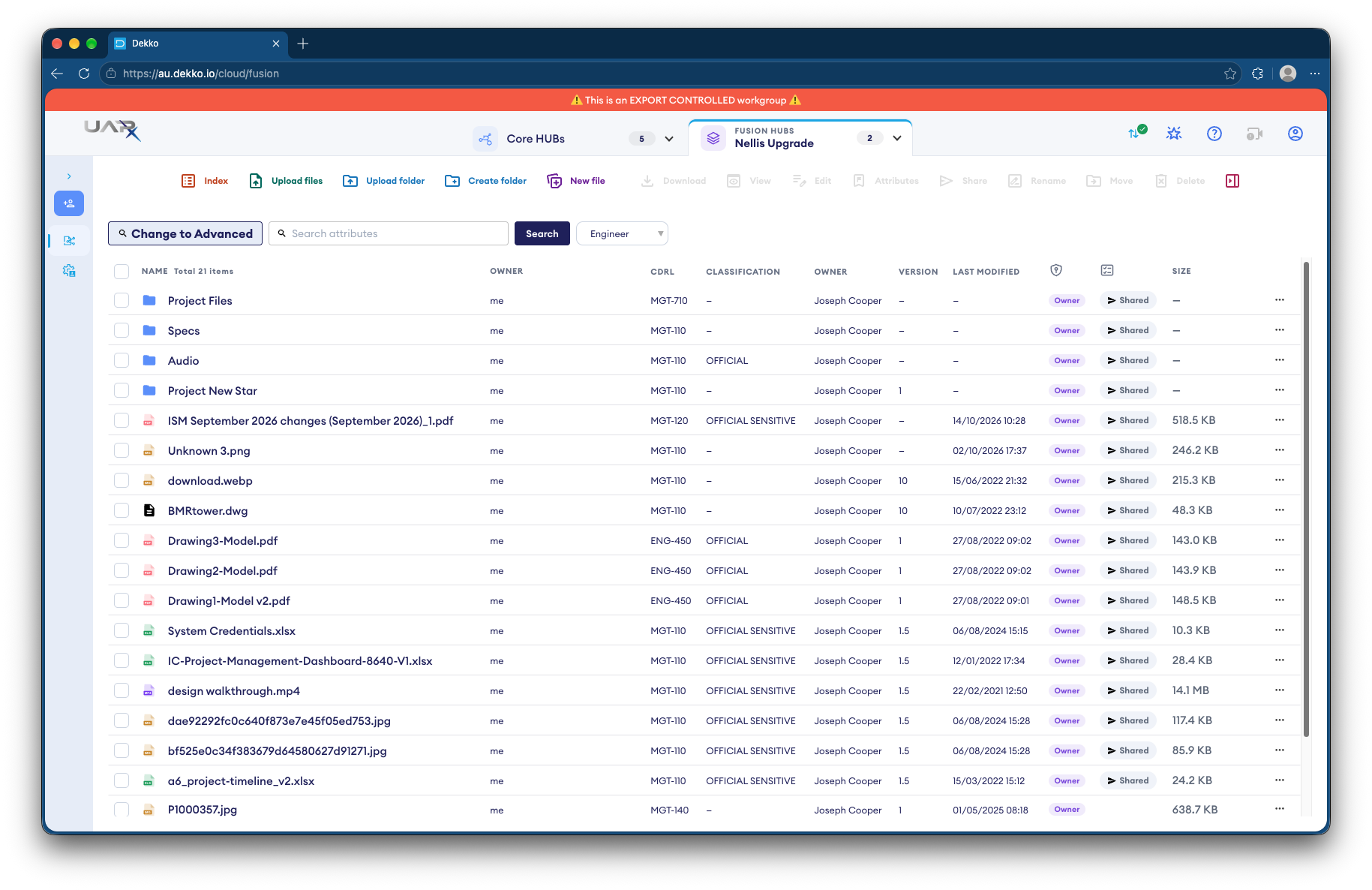Click the Search button

pyautogui.click(x=542, y=233)
